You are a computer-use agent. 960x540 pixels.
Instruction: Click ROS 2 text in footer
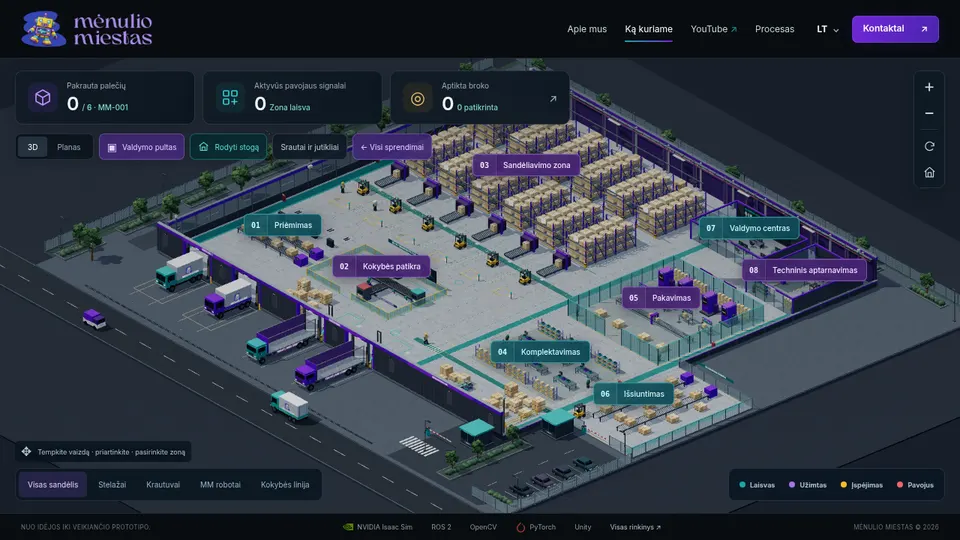(x=441, y=527)
